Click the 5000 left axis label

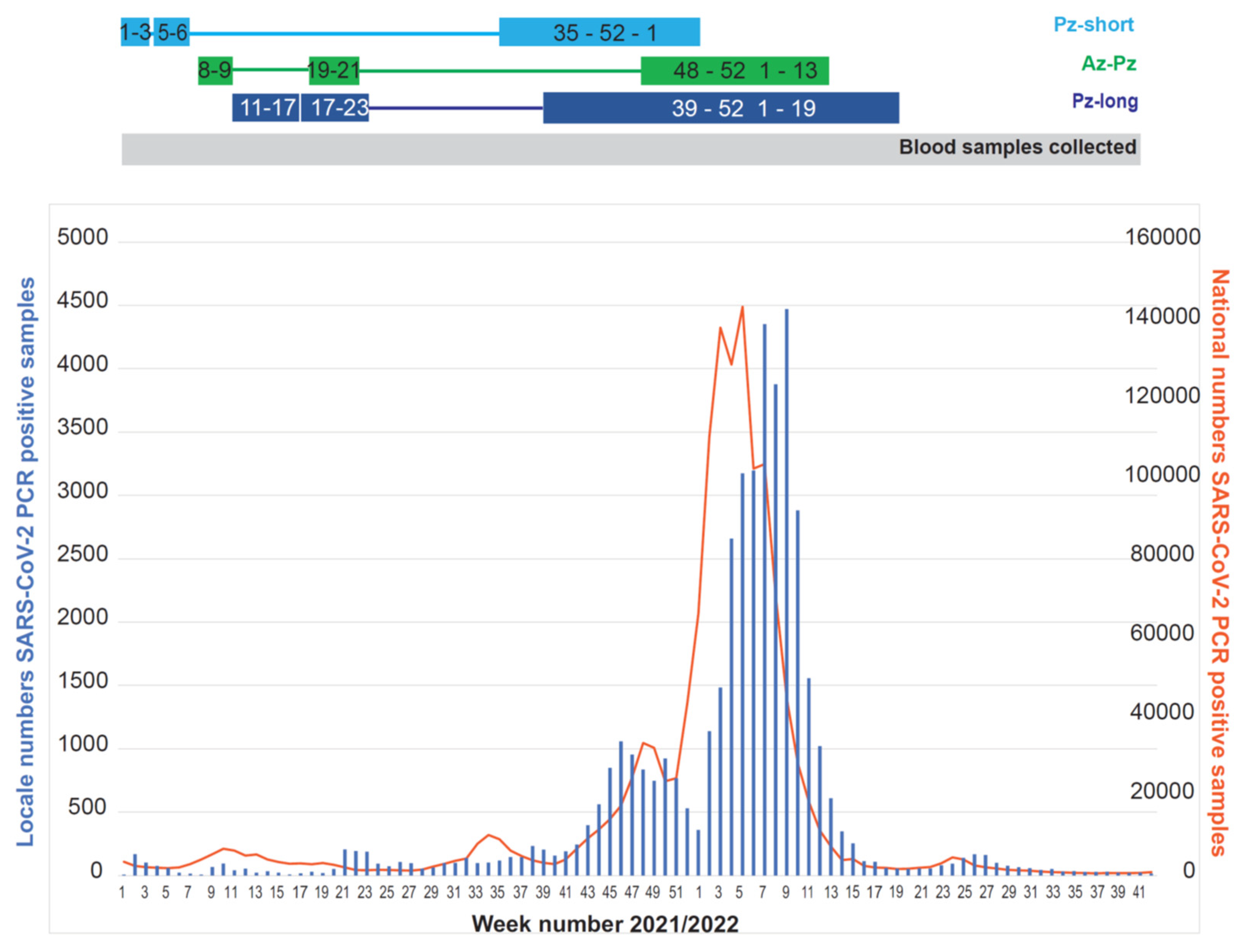coord(82,237)
